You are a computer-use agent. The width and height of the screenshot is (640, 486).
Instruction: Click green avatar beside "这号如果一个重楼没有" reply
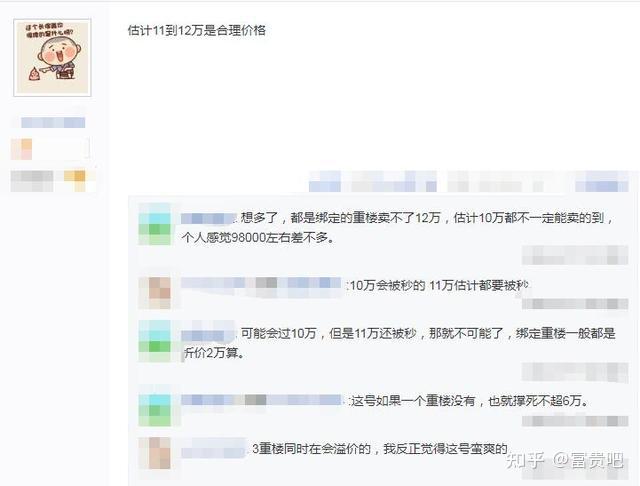(155, 410)
